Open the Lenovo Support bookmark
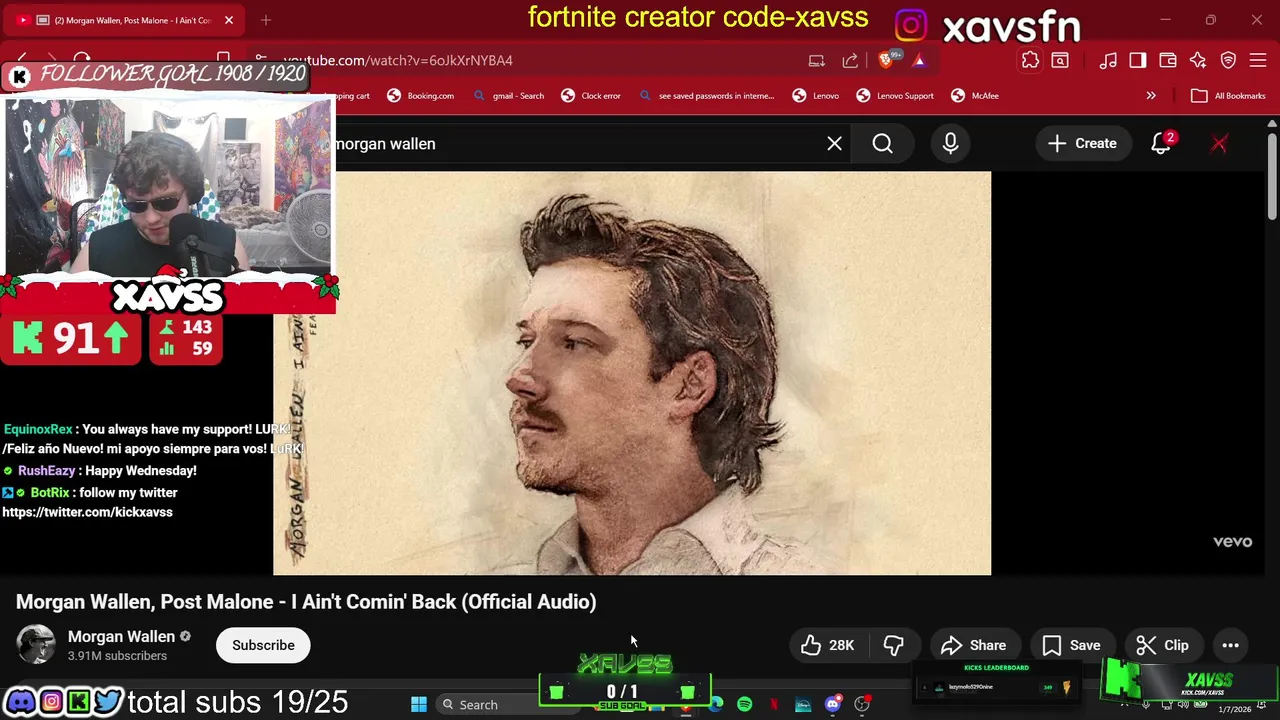 [895, 96]
